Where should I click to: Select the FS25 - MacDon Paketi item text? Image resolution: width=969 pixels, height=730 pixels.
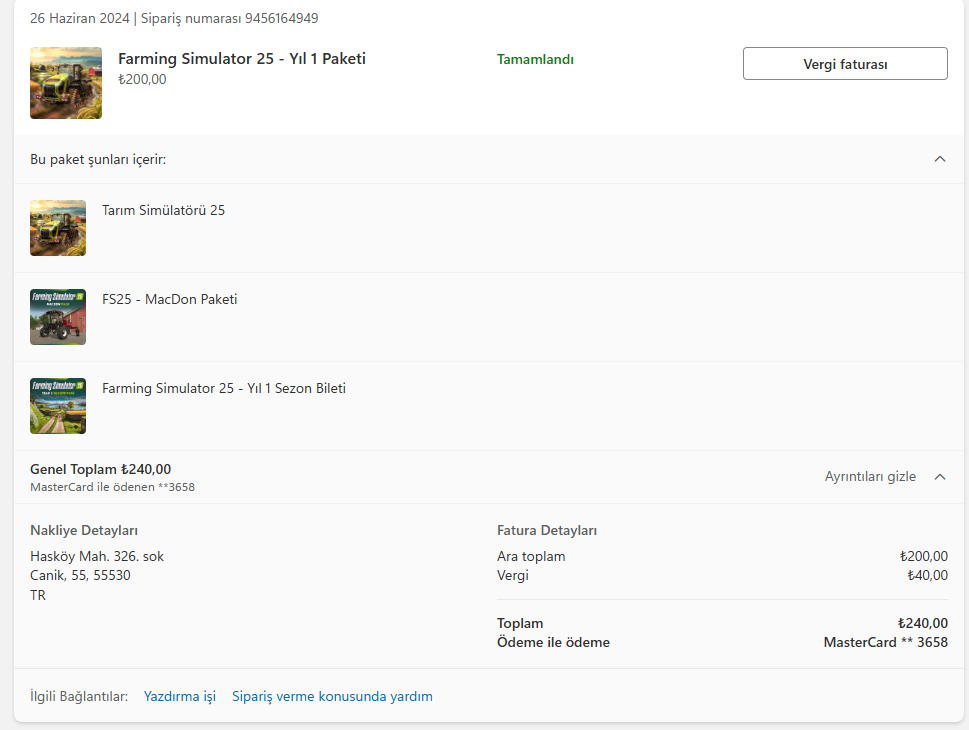click(169, 299)
